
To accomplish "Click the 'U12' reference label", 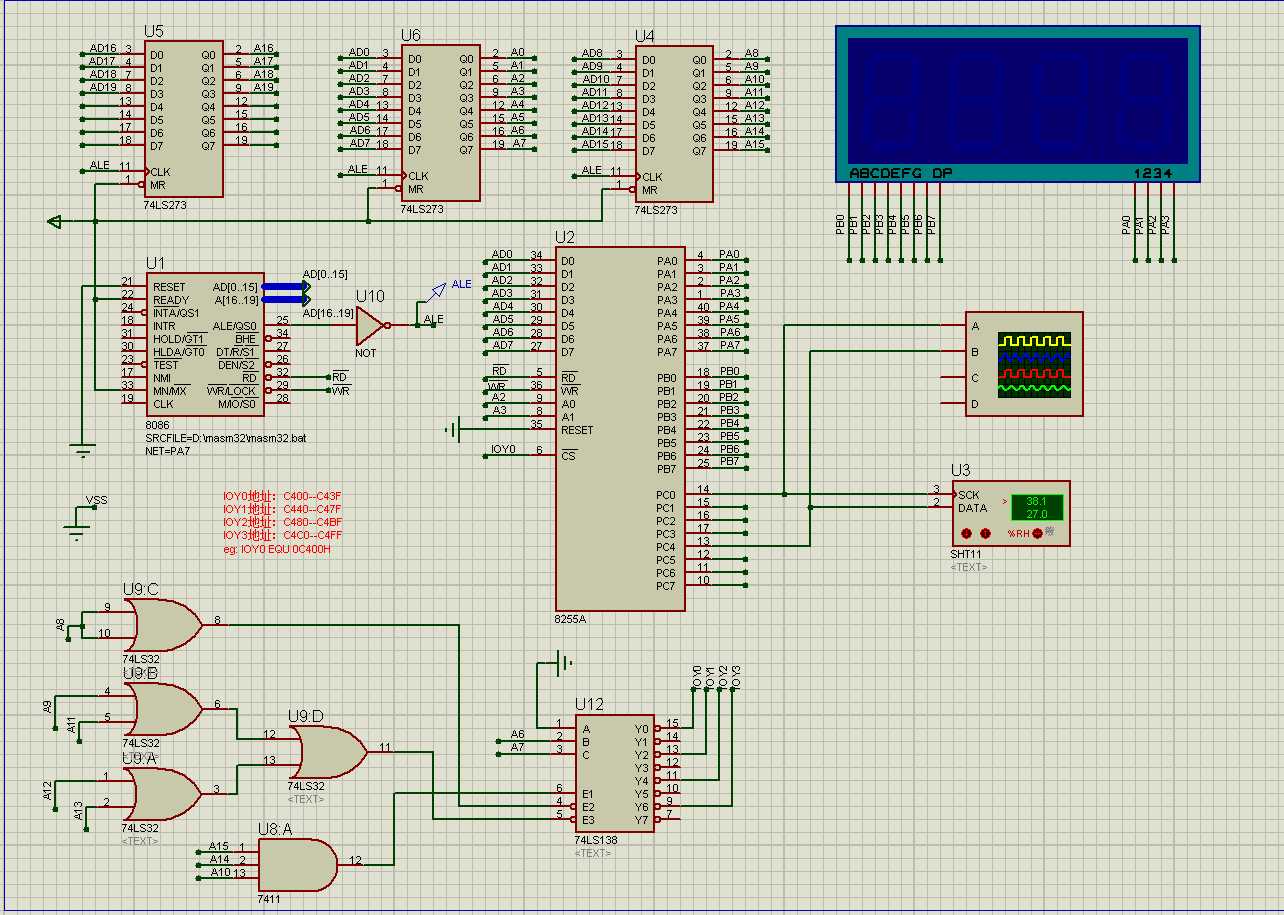I will 589,704.
